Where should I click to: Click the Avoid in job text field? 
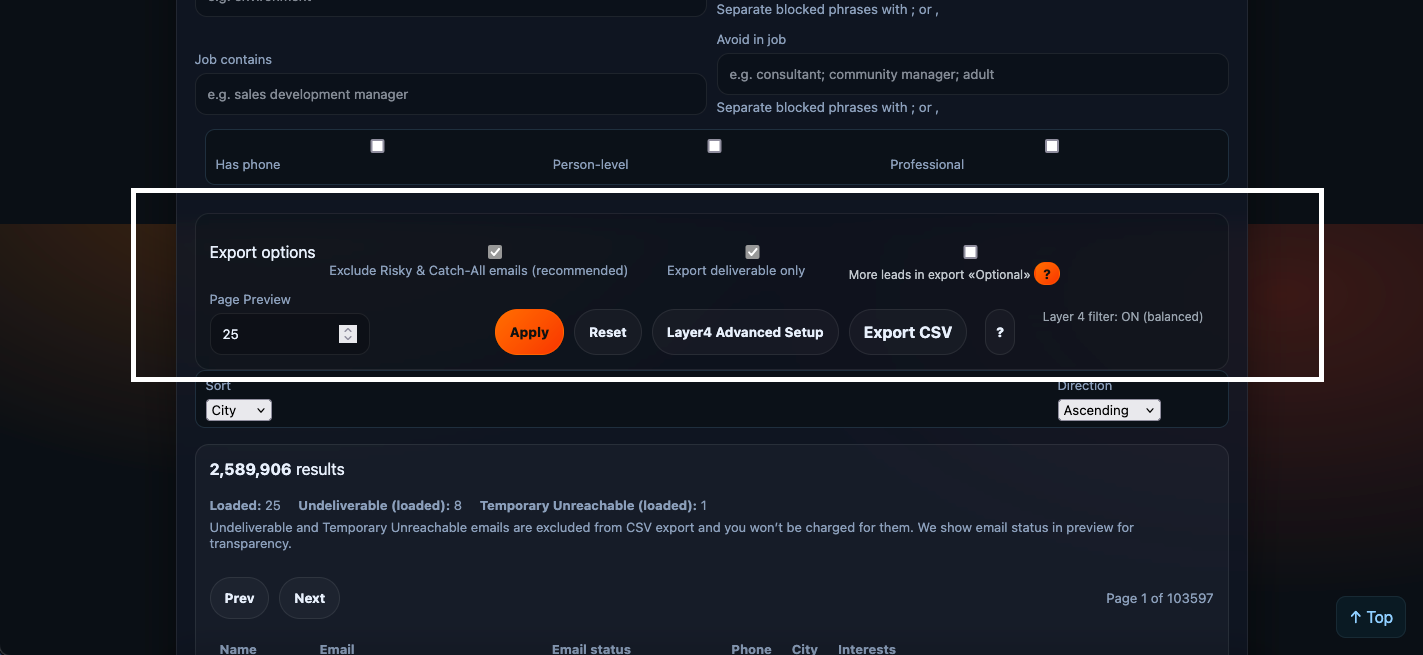click(x=971, y=74)
